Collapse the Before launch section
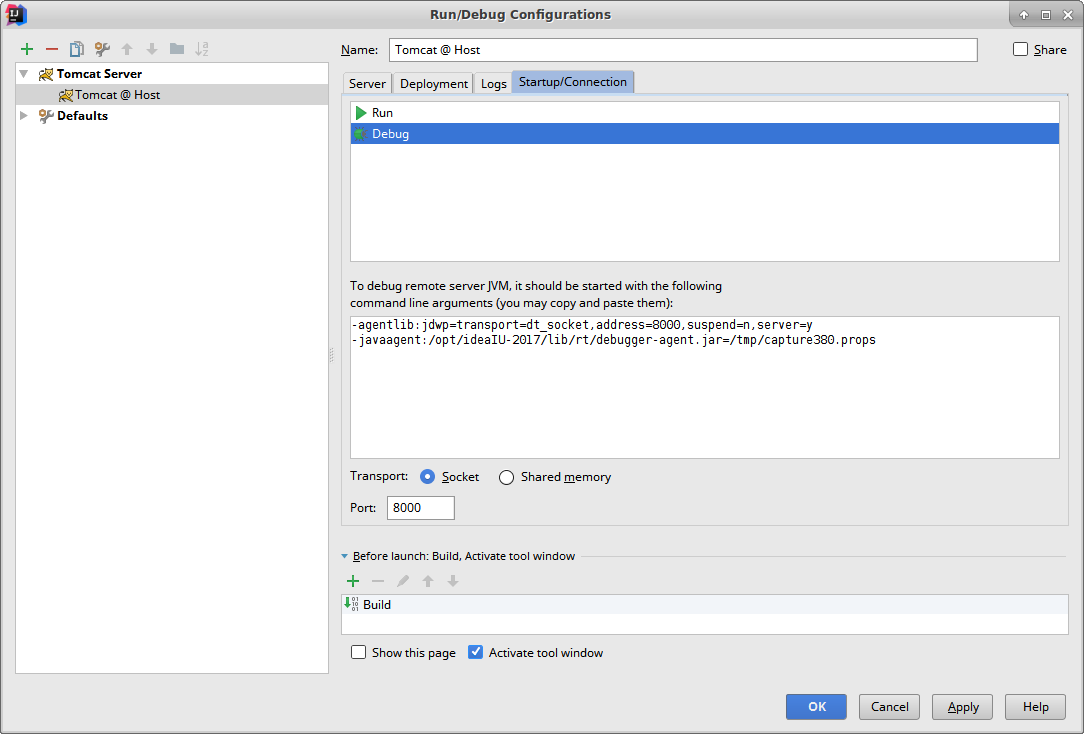 [x=345, y=556]
